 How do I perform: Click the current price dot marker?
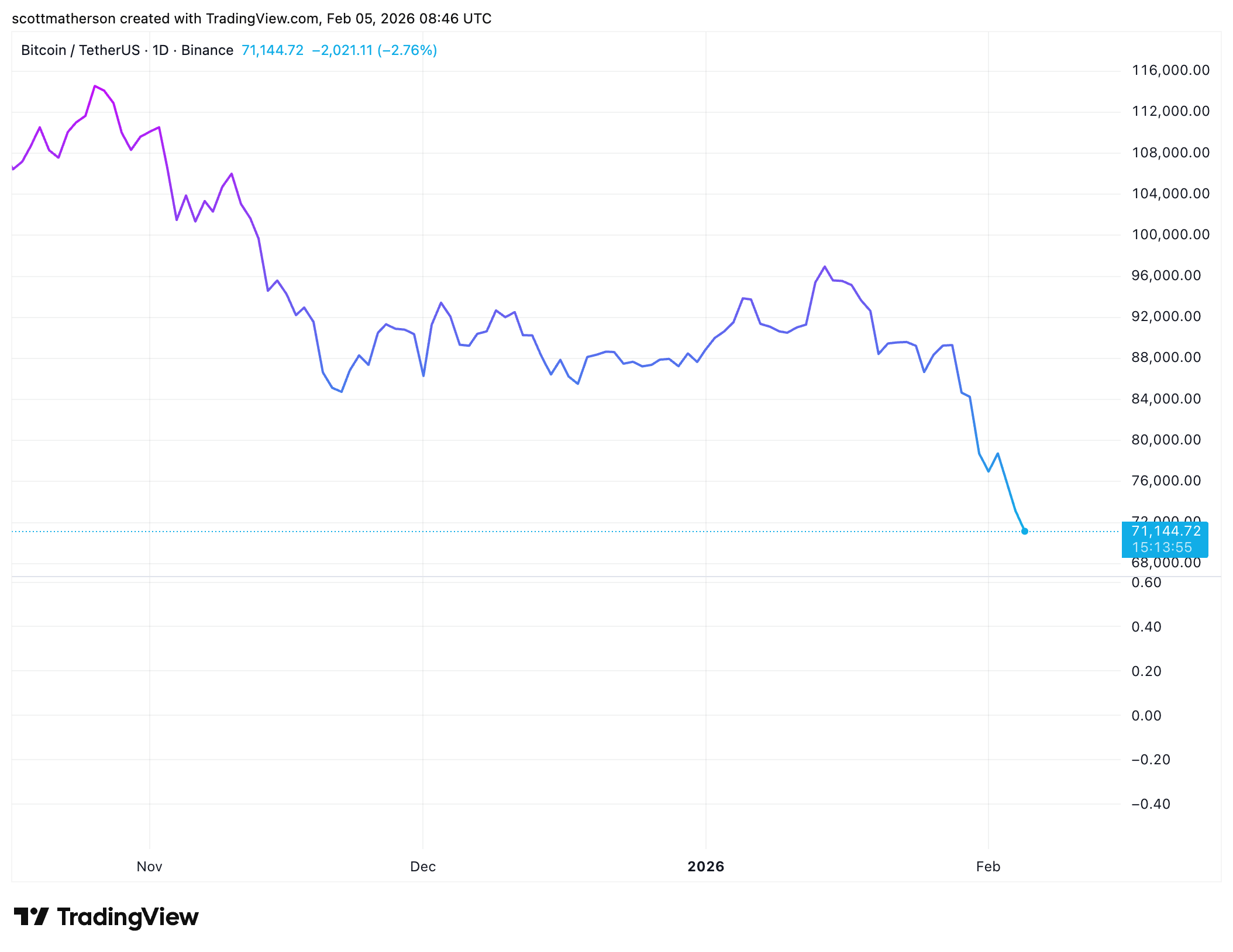point(1024,531)
